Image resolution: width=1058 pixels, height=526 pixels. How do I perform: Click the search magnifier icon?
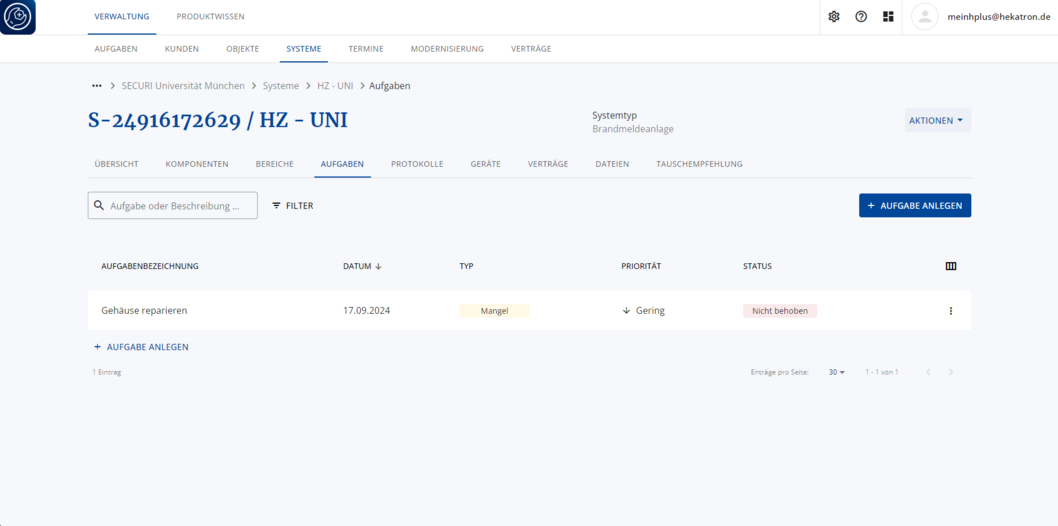(99, 206)
